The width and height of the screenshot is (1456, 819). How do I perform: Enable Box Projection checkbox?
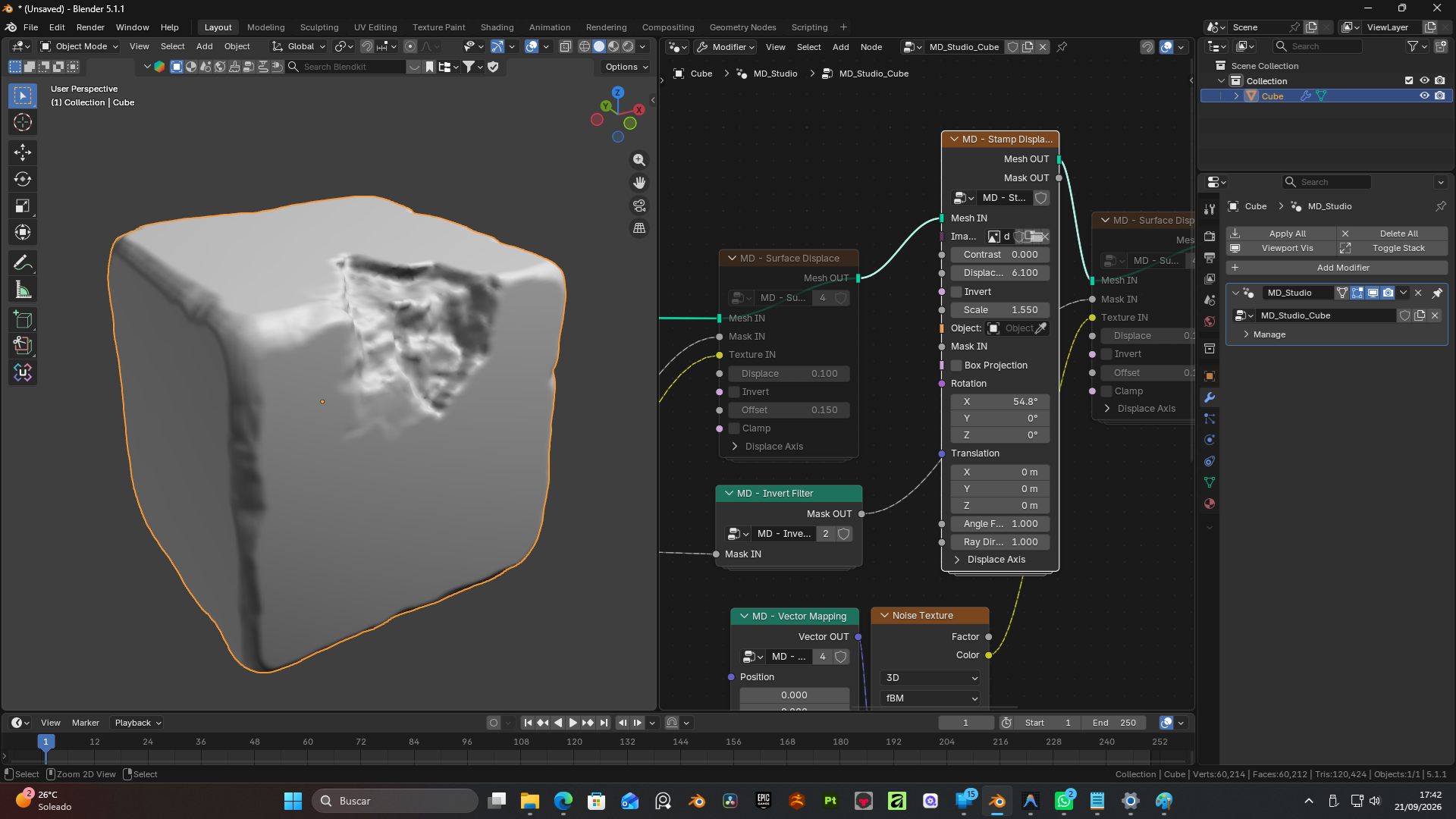tap(957, 366)
